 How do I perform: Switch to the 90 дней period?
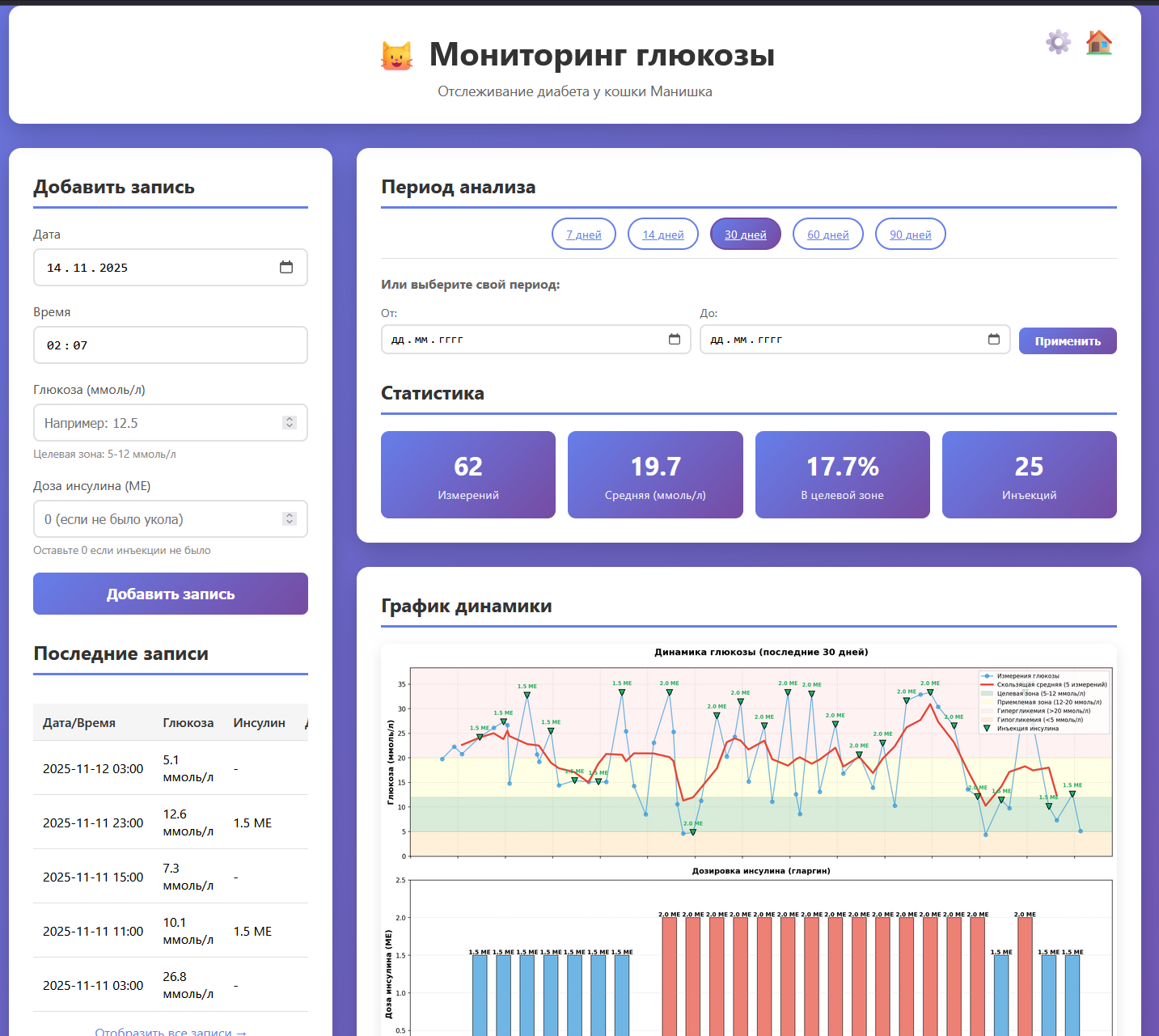(910, 234)
